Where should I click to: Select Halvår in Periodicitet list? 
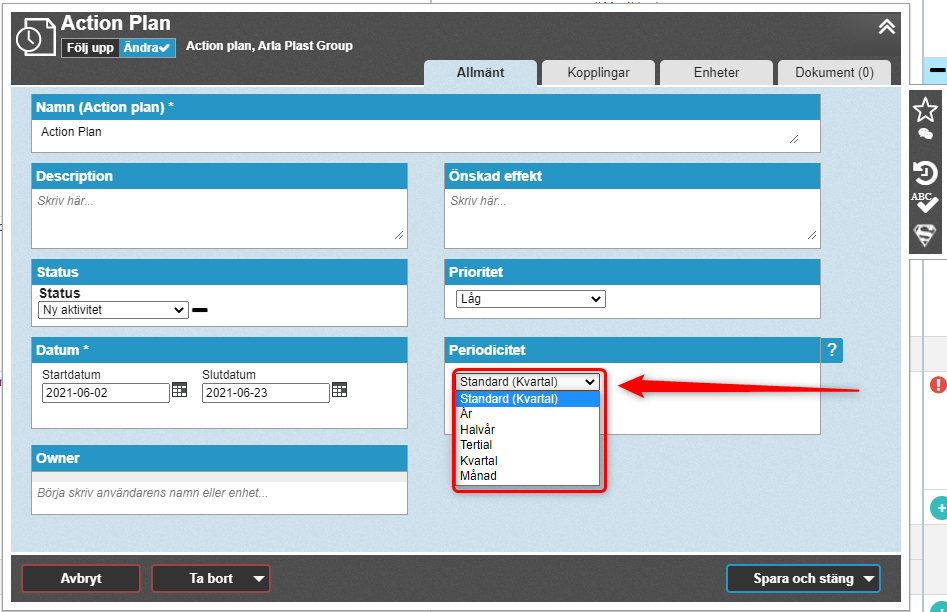coord(478,429)
